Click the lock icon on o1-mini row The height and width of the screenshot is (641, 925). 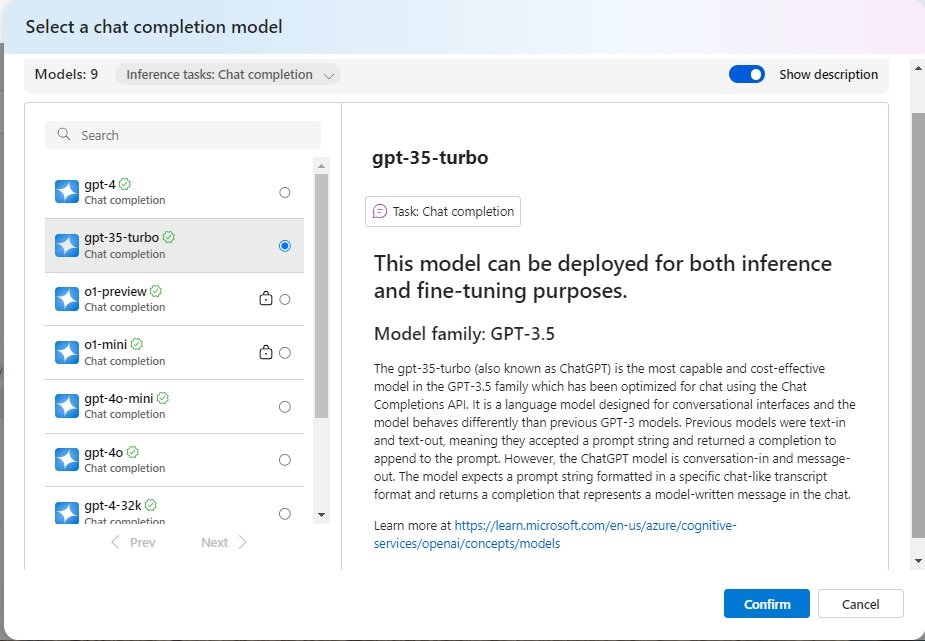pos(266,352)
